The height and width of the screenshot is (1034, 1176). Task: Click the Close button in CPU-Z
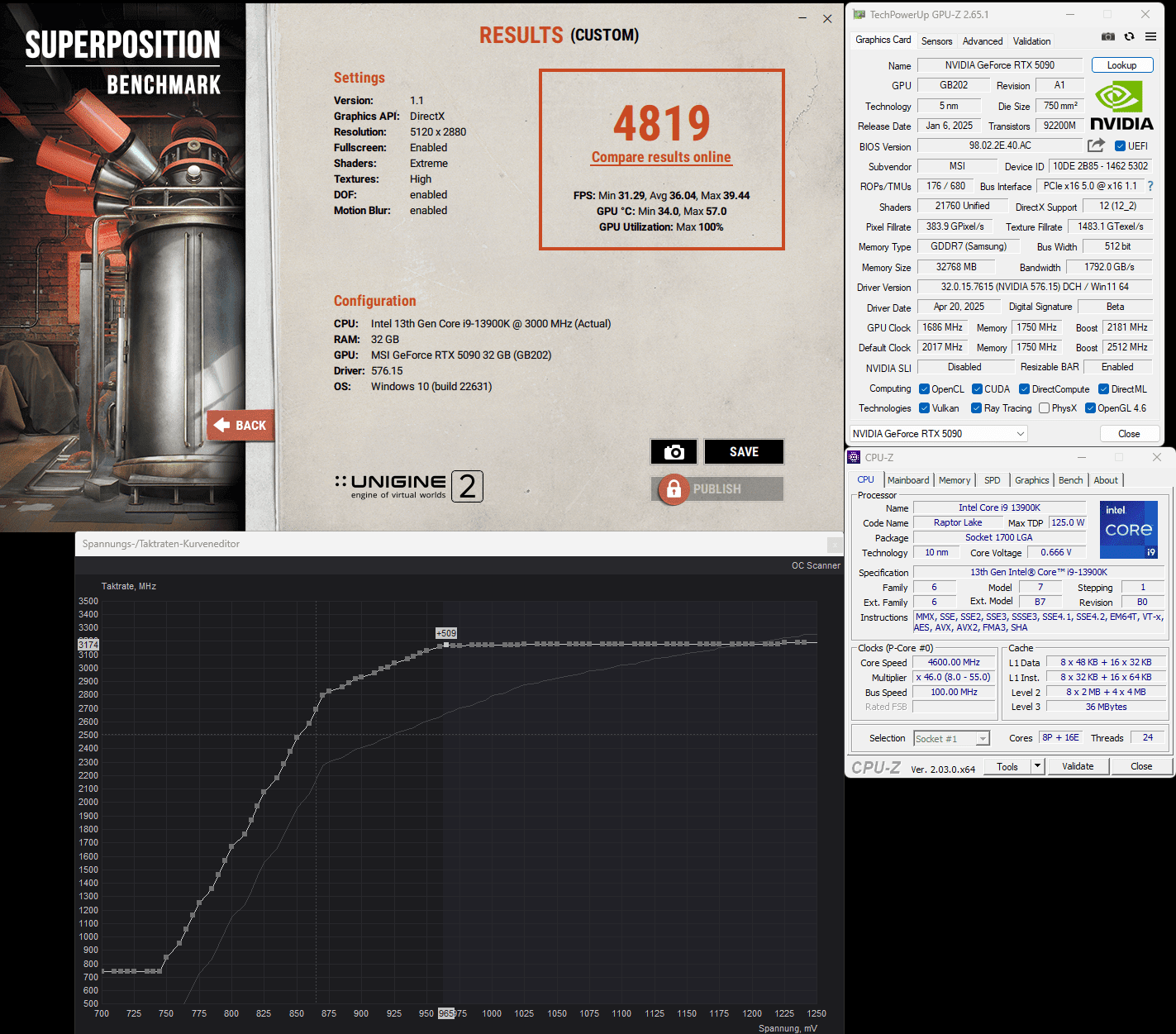(1141, 766)
